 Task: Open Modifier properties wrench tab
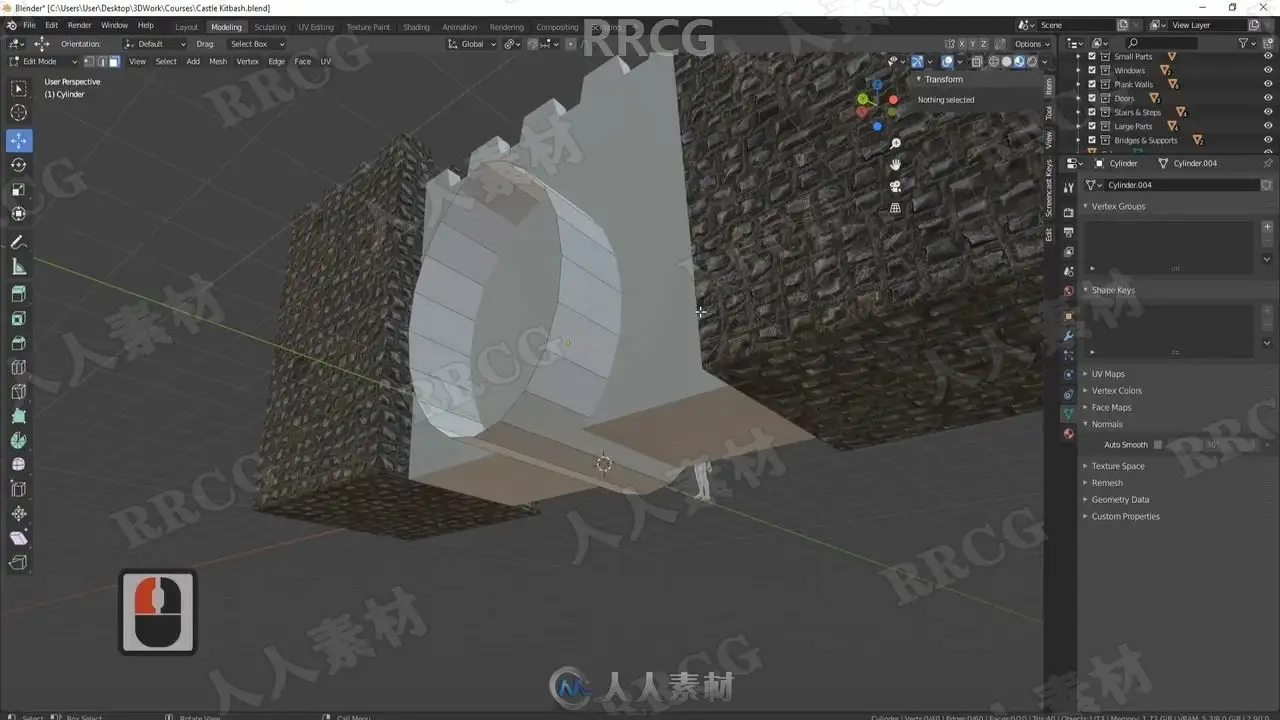click(1068, 335)
